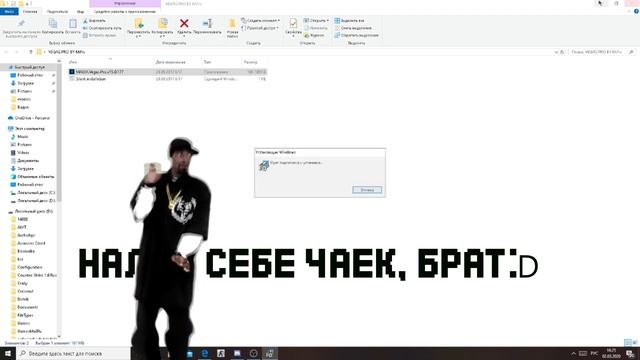Screen dimensions: 640x360
Task: Open the Configuration folder in the sidebar tree
Action: tap(29, 267)
